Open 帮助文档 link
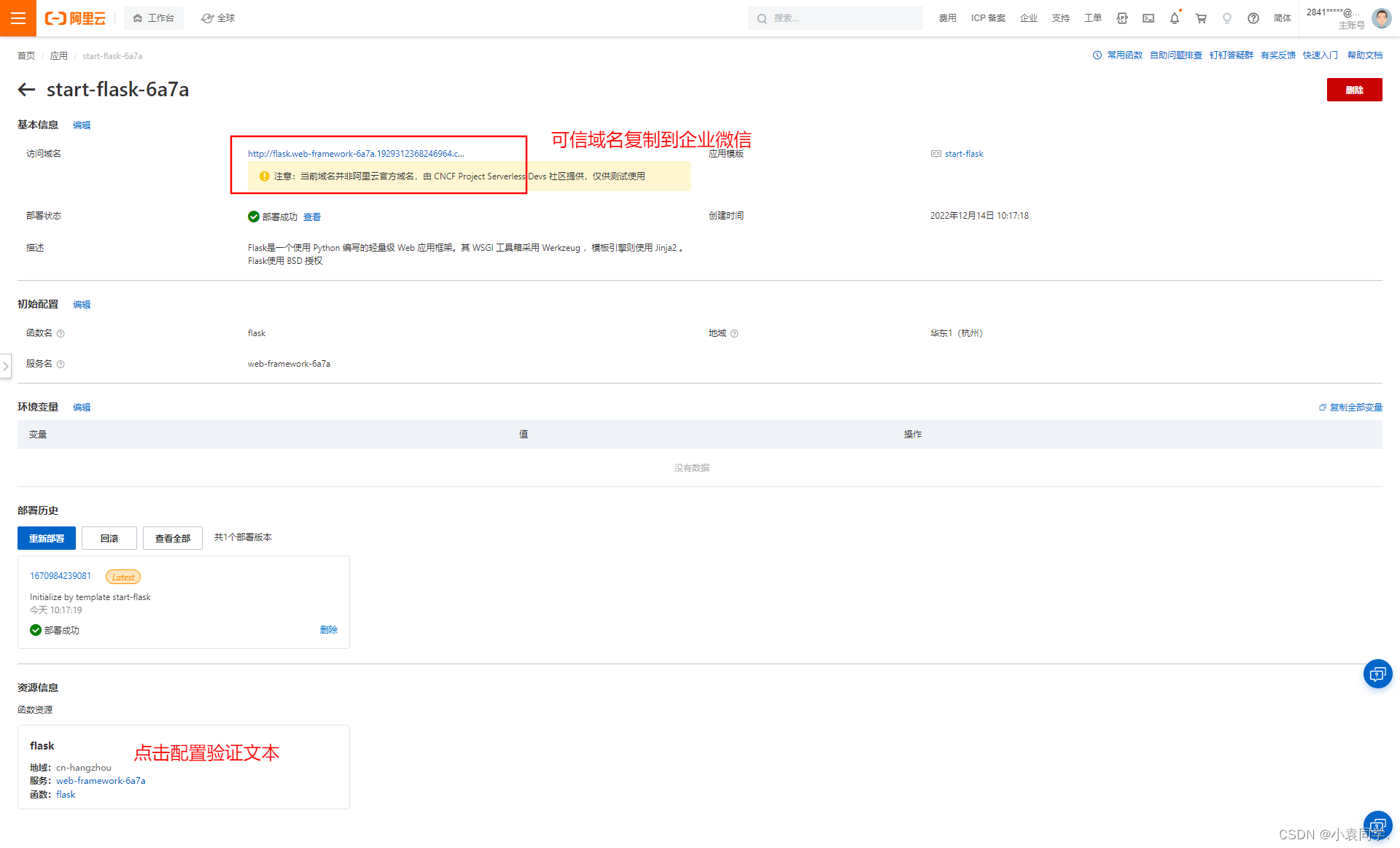 (1365, 55)
